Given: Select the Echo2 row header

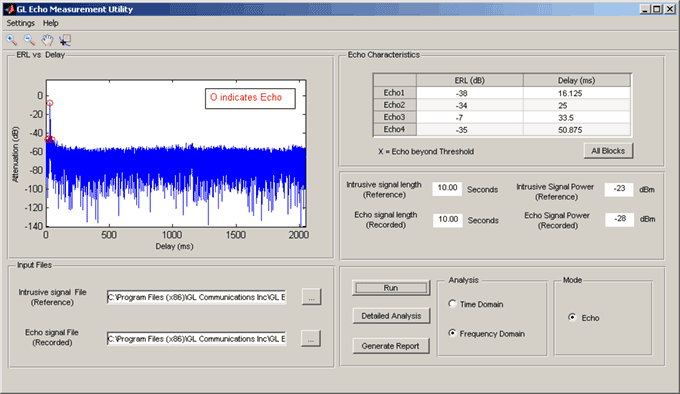Looking at the screenshot, I should point(394,105).
